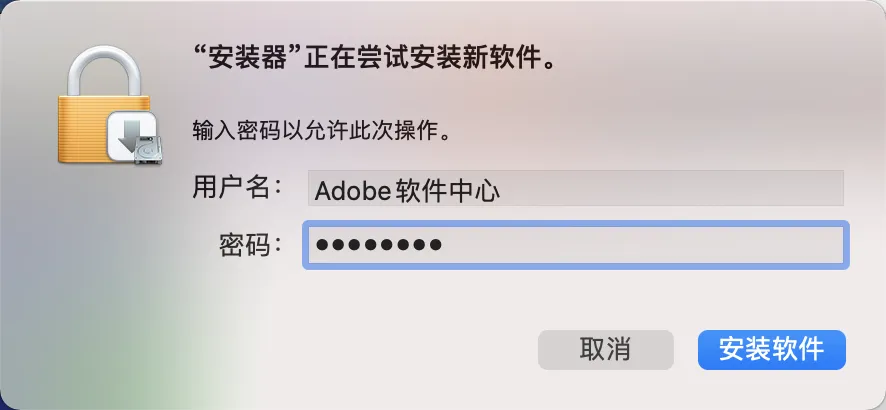Click the last password dot
The height and width of the screenshot is (410, 886).
[435, 245]
